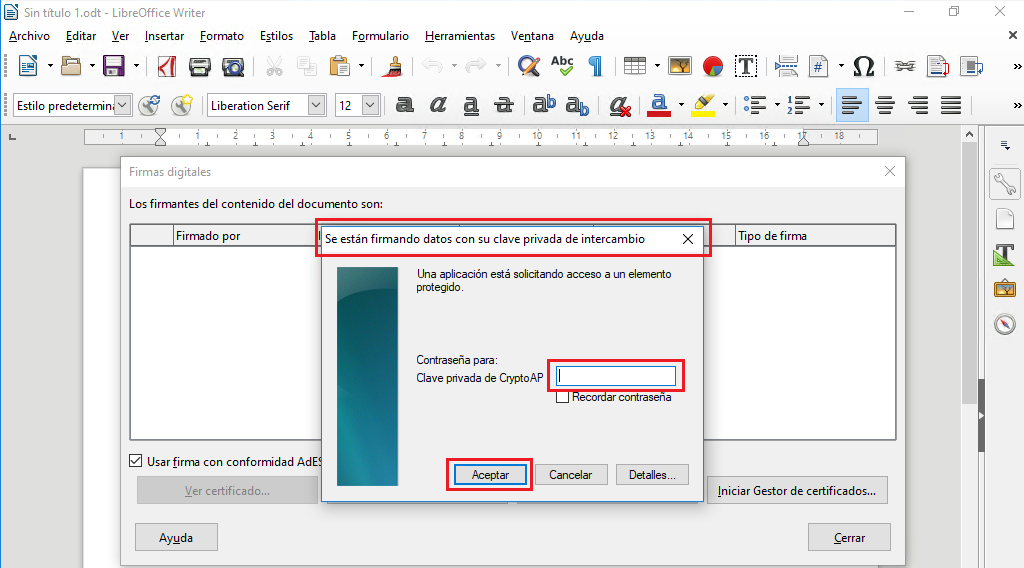Viewport: 1024px width, 568px height.
Task: Toggle justified paragraph alignment
Action: (951, 105)
